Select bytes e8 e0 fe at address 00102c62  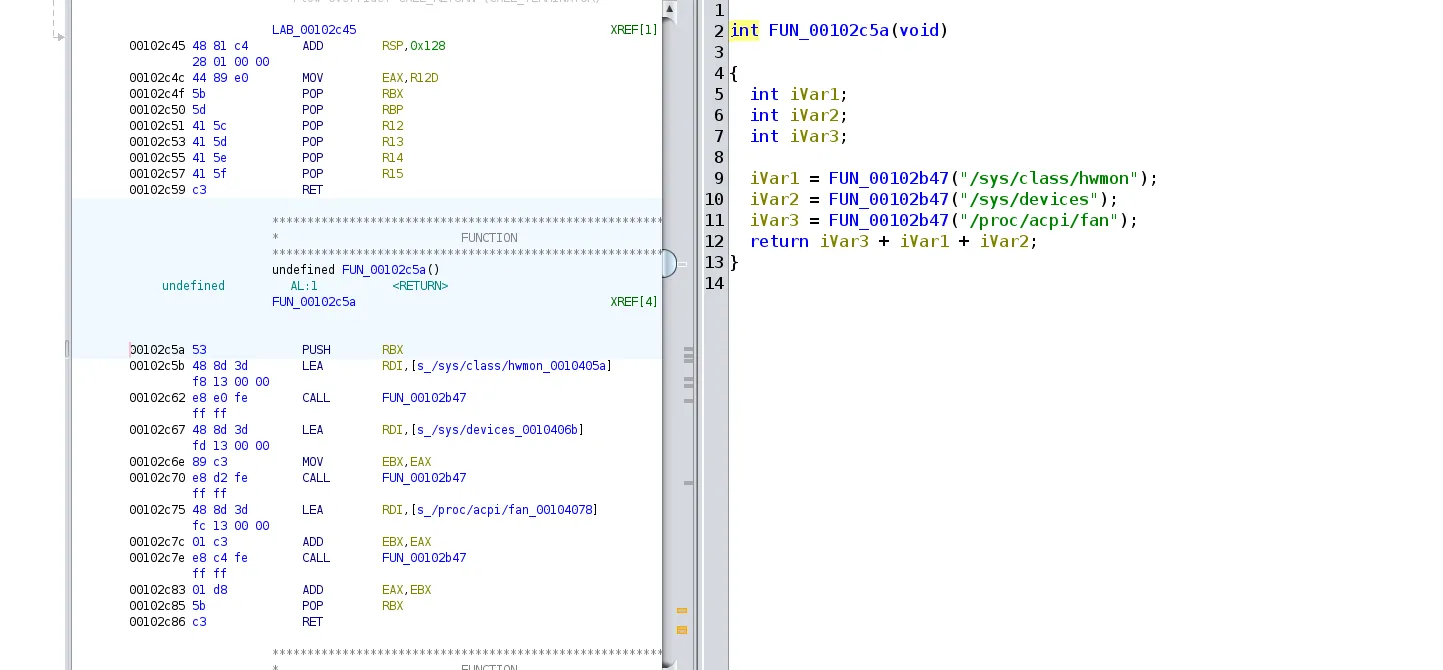(x=220, y=398)
